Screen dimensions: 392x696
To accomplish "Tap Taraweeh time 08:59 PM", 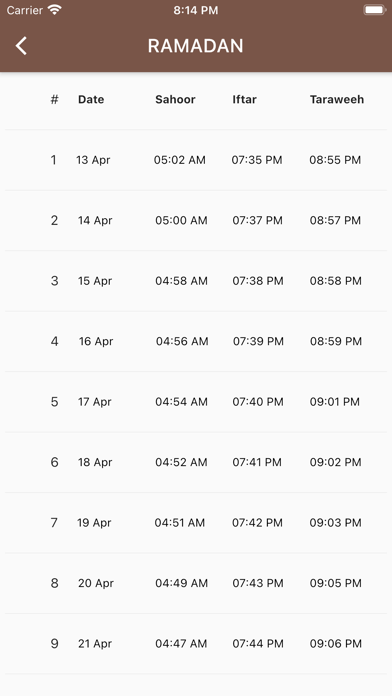I will 336,341.
